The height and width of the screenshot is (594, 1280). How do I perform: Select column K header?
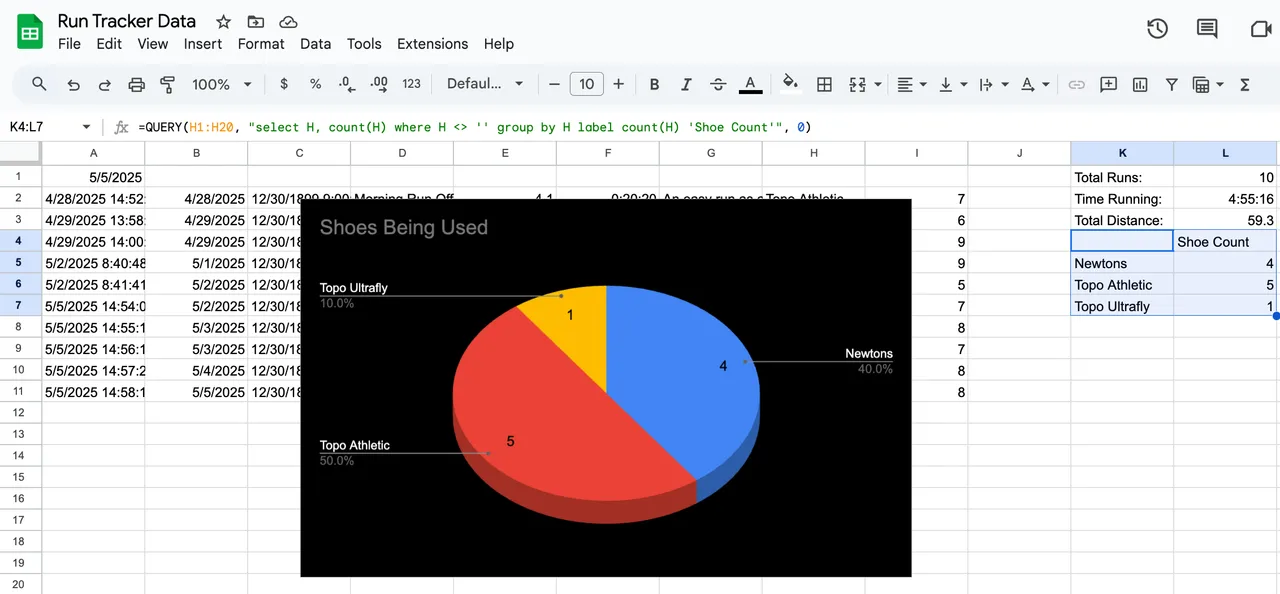click(1122, 153)
